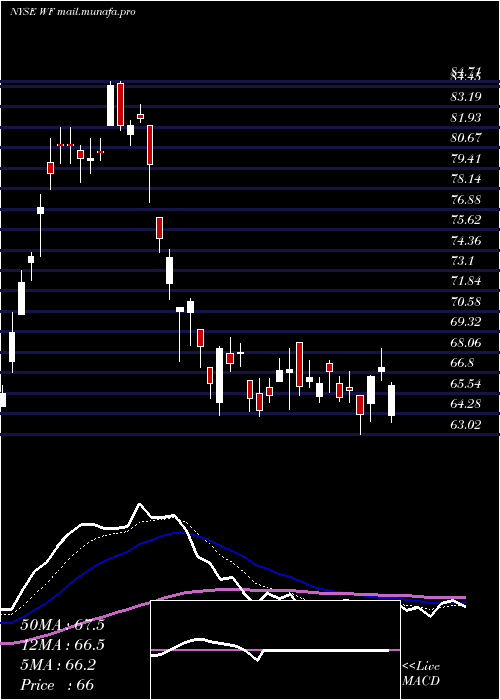Screen dimensions: 500x700
Task: Click the 50MA : 67.5 legend entry
Action: (x=62, y=625)
